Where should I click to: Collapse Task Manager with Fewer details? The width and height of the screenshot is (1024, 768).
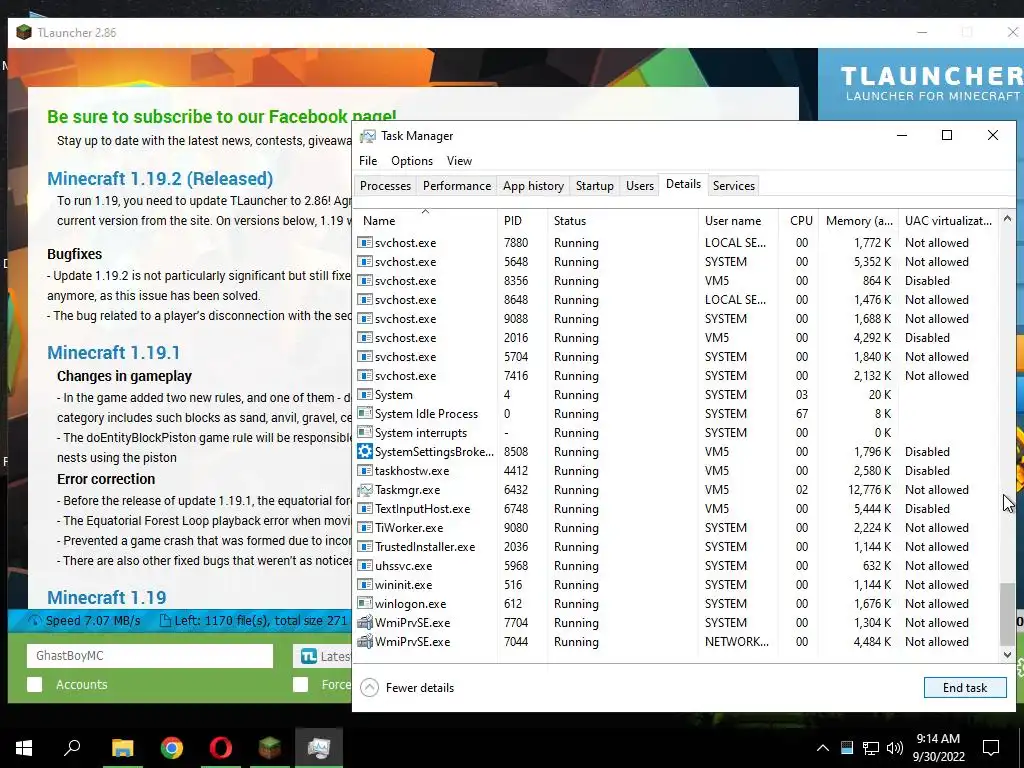tap(407, 688)
